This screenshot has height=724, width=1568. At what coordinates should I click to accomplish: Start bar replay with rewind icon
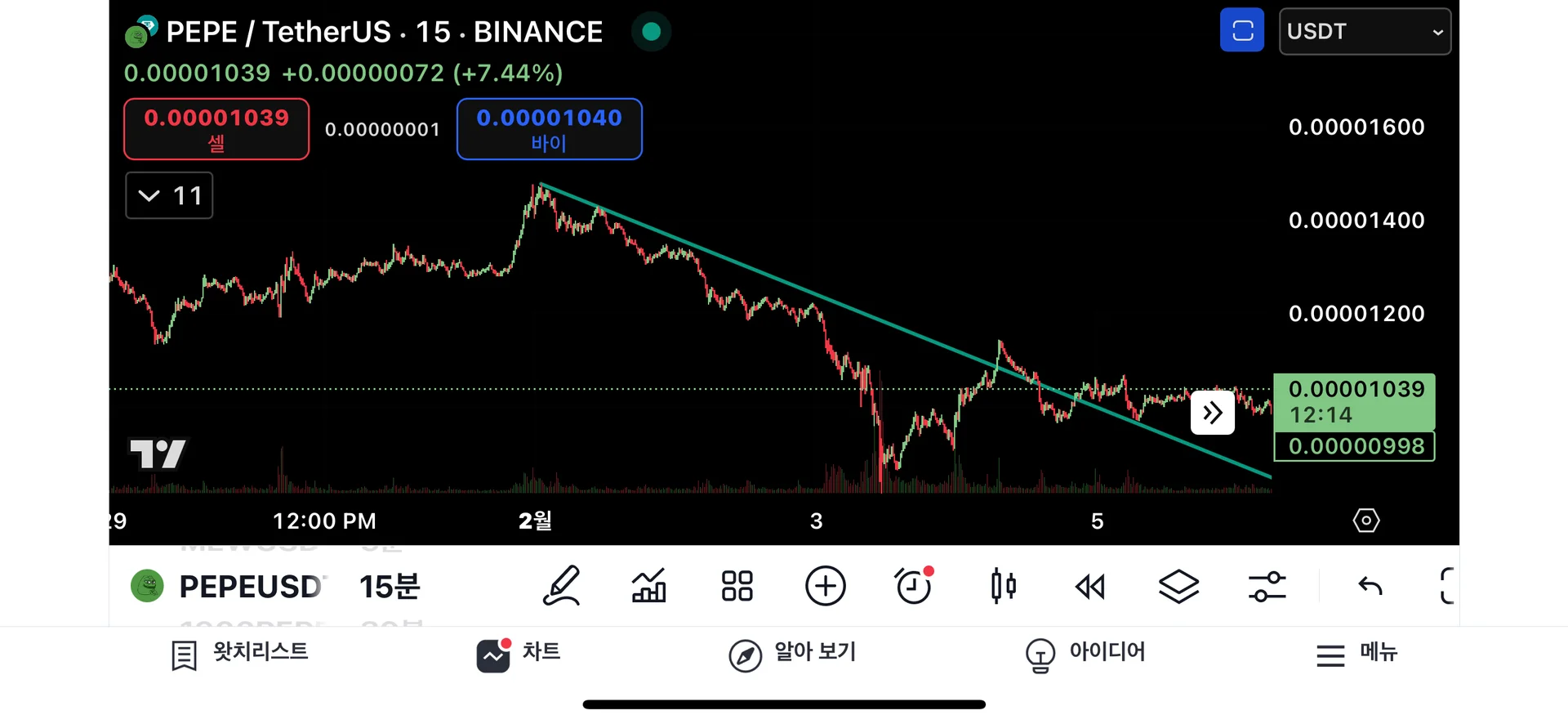pyautogui.click(x=1090, y=586)
